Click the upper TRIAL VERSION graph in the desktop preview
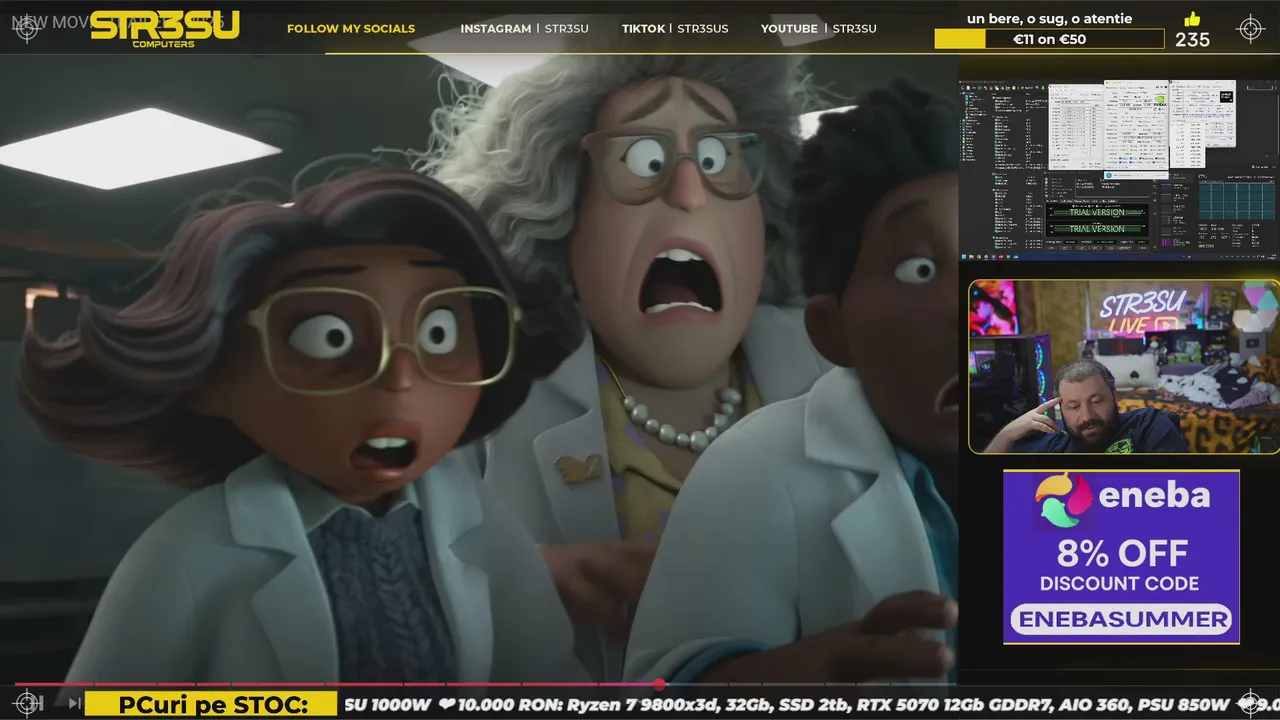This screenshot has height=720, width=1280. coord(1097,212)
